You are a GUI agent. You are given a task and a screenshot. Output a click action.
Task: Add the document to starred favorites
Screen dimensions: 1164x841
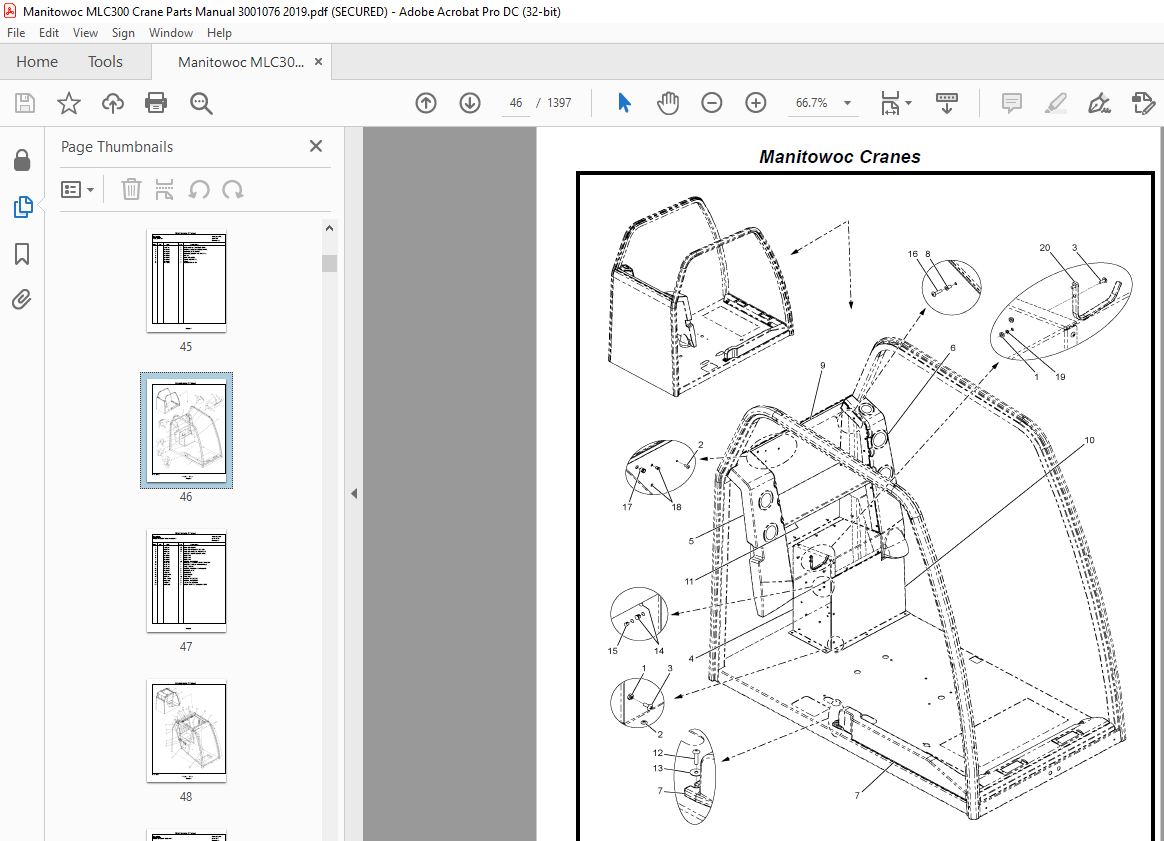pos(68,102)
